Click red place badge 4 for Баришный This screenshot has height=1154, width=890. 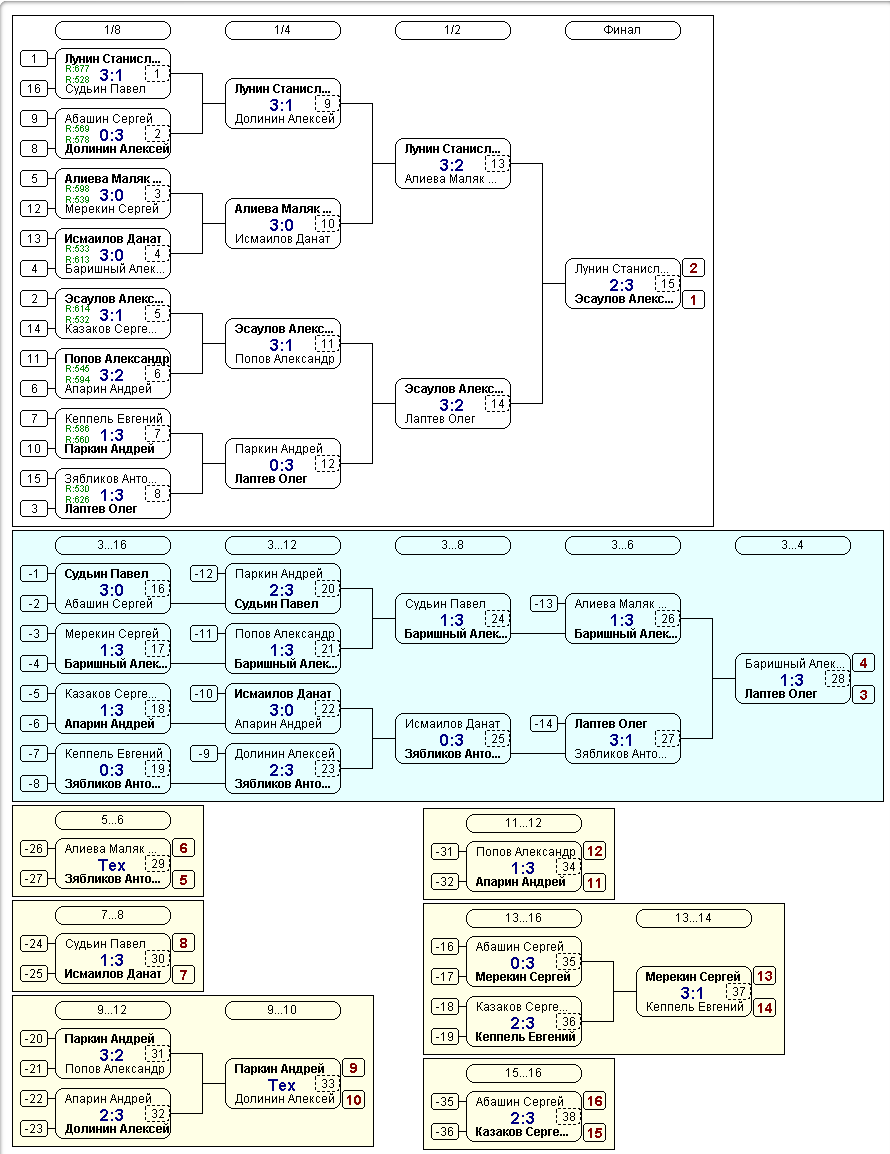click(863, 662)
